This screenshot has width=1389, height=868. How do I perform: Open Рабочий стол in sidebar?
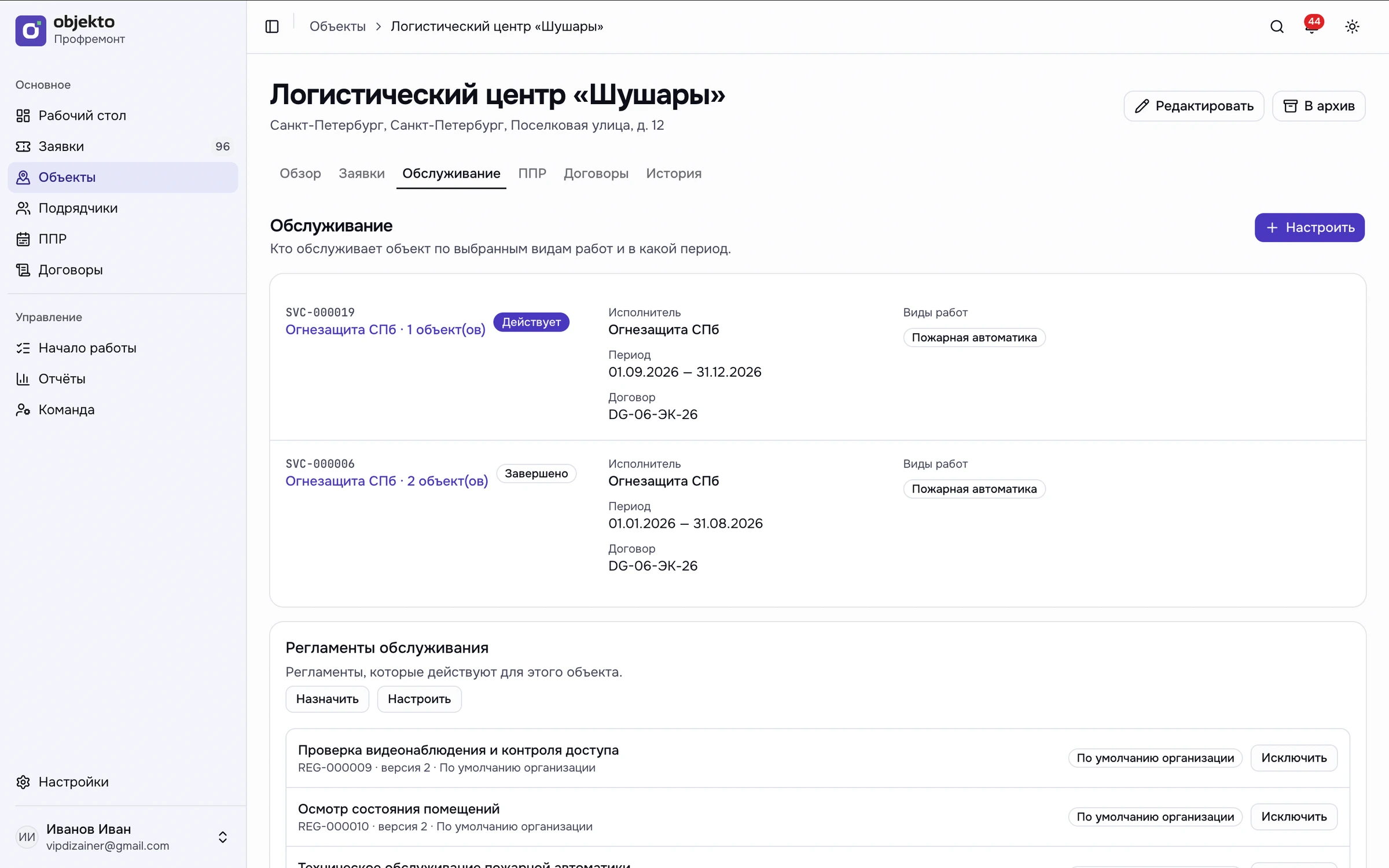pos(123,116)
